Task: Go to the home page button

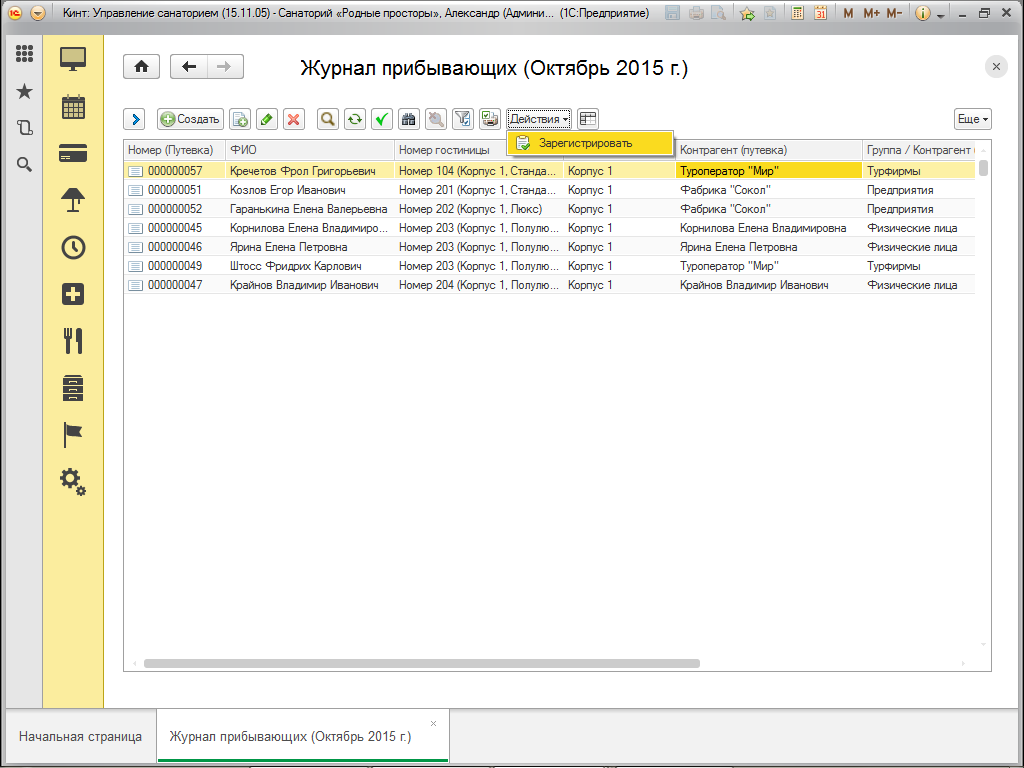Action: pos(141,67)
